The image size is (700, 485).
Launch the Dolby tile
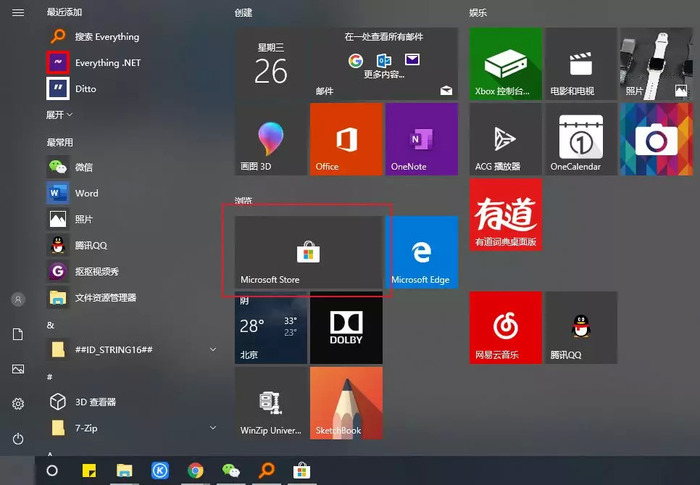tap(346, 327)
